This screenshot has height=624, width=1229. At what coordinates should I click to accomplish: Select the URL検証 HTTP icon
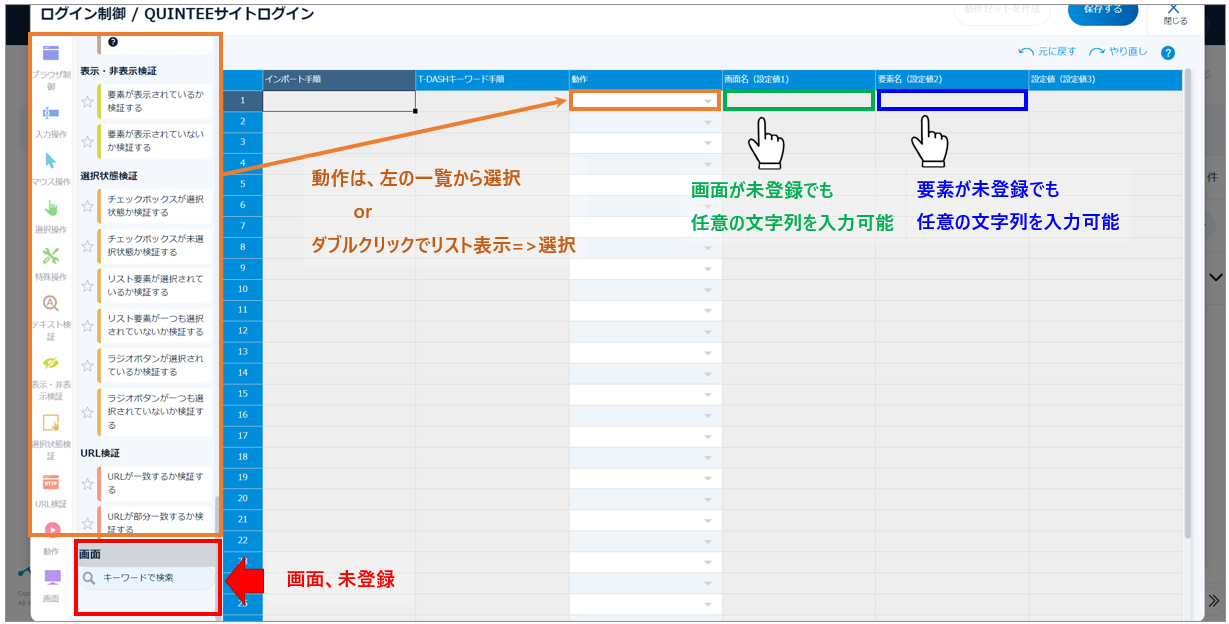pyautogui.click(x=51, y=482)
